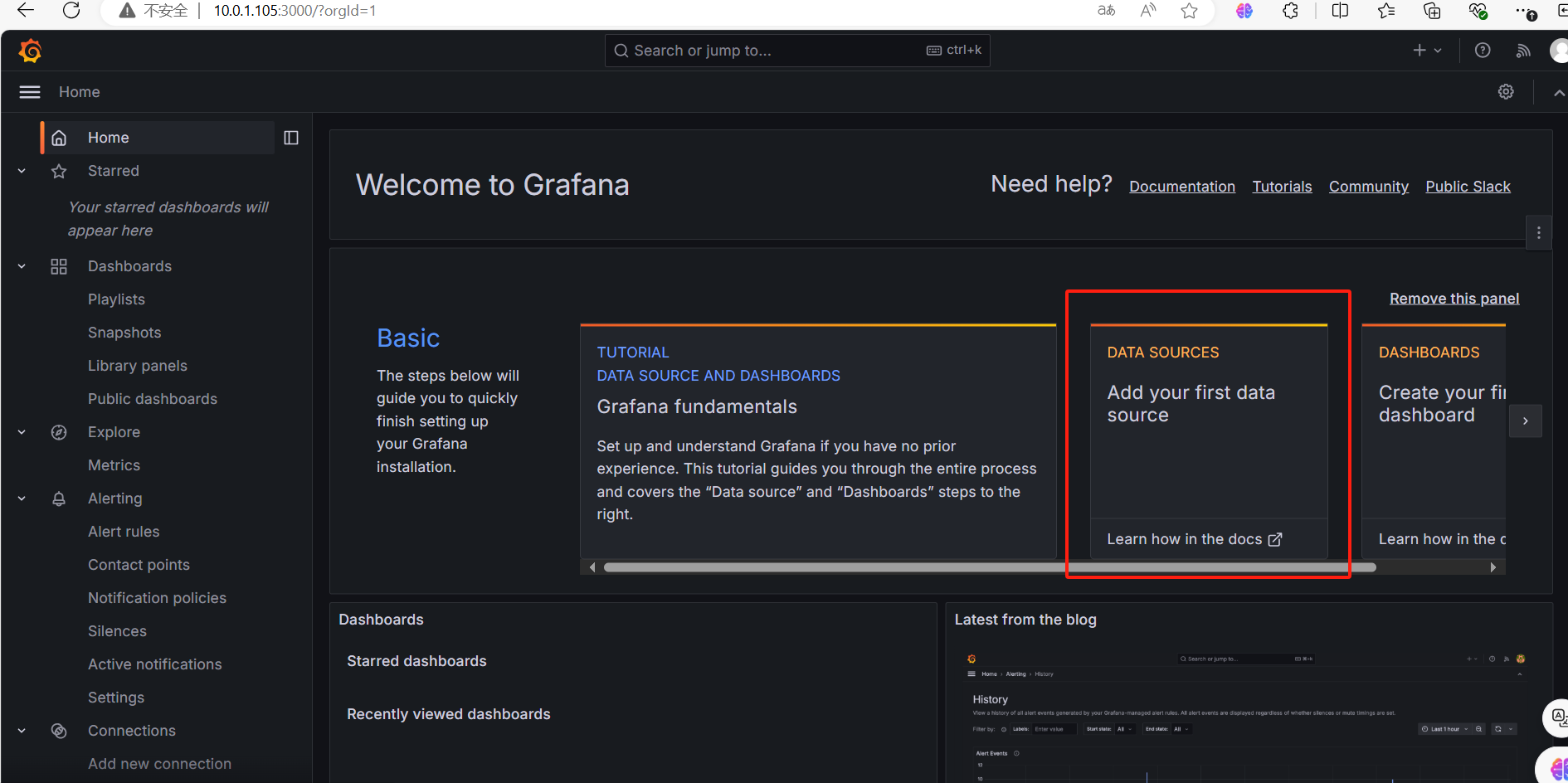The width and height of the screenshot is (1568, 783).
Task: Click the Alerting bell icon
Action: tap(59, 498)
